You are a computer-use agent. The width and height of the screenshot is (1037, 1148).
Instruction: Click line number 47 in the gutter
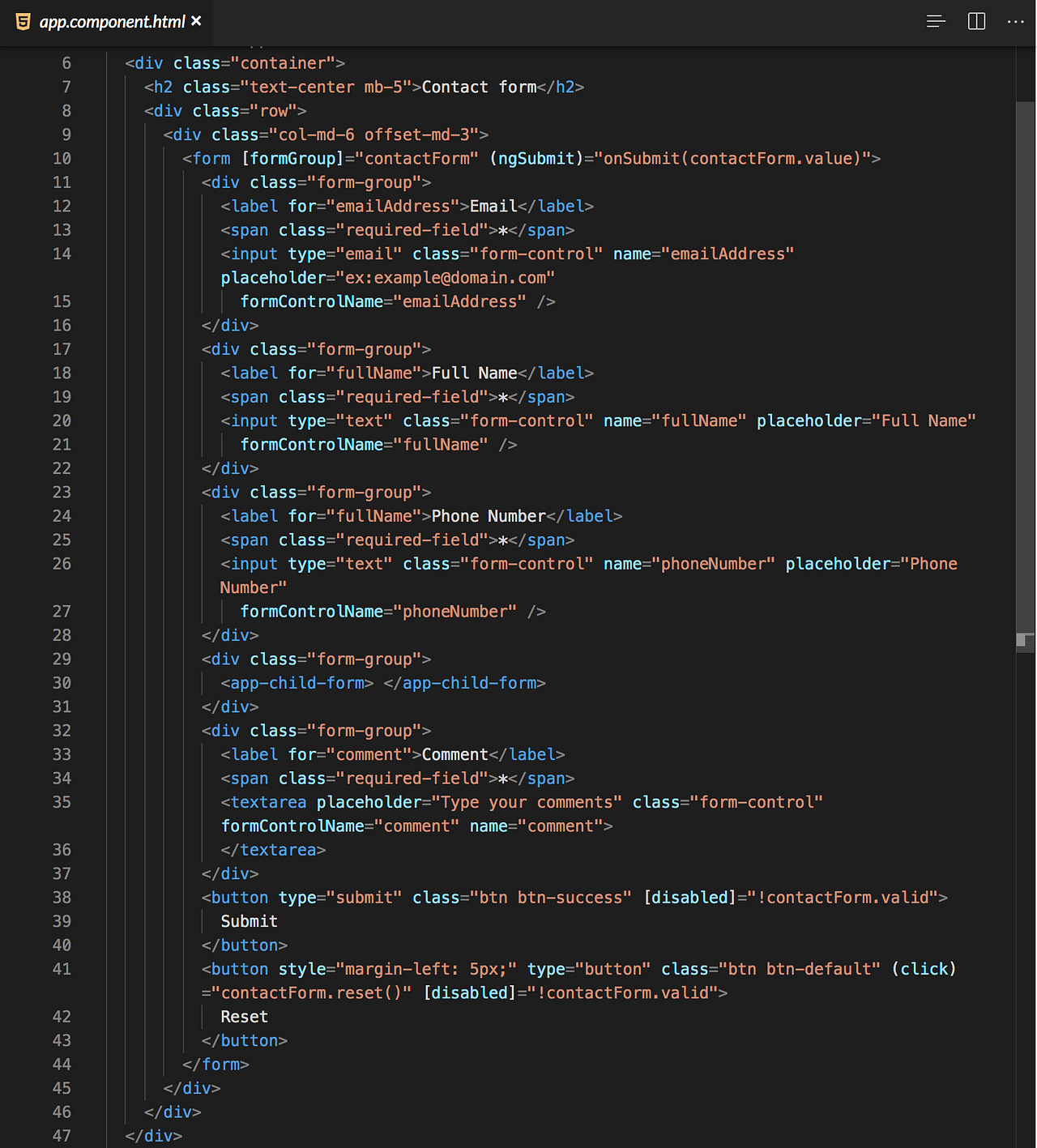tap(62, 1135)
